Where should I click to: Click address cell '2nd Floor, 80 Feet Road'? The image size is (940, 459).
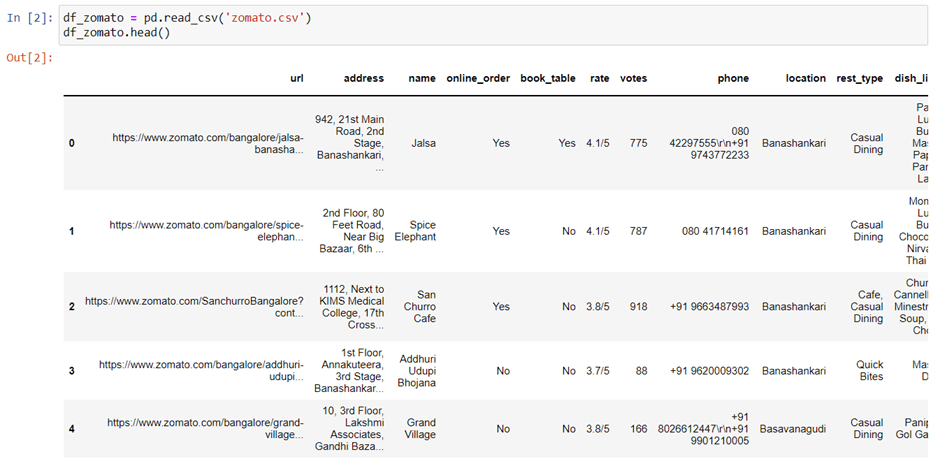[354, 231]
